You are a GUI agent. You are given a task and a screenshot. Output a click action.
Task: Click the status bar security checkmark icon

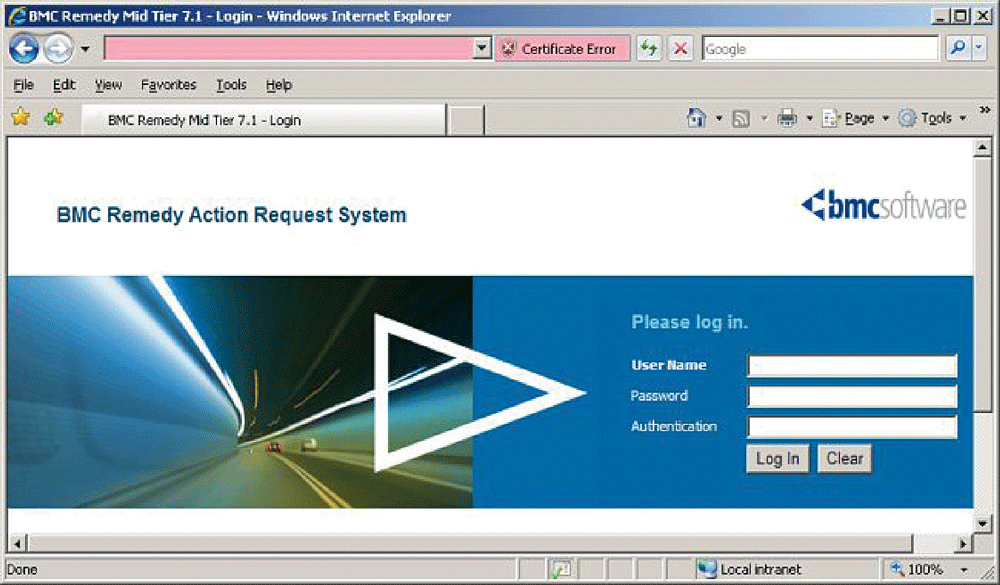(x=560, y=570)
